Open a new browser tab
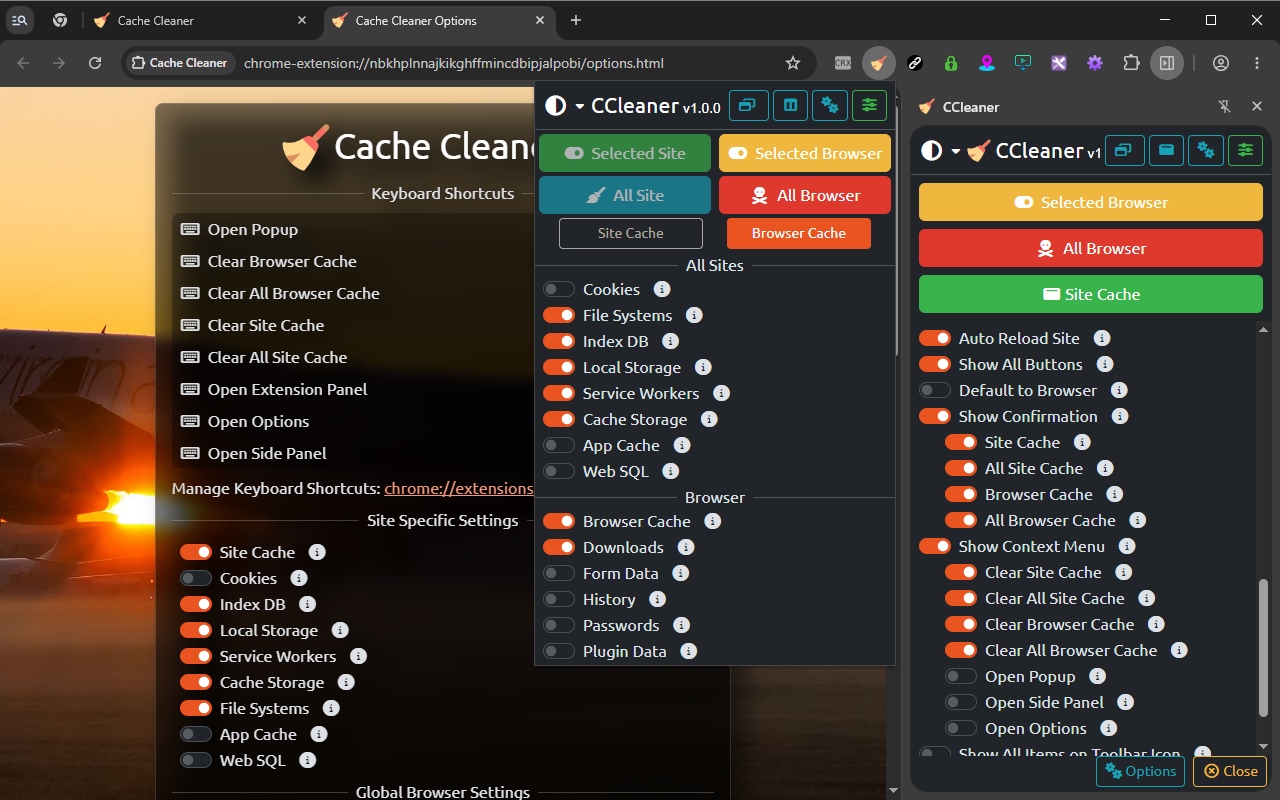1280x800 pixels. click(576, 20)
